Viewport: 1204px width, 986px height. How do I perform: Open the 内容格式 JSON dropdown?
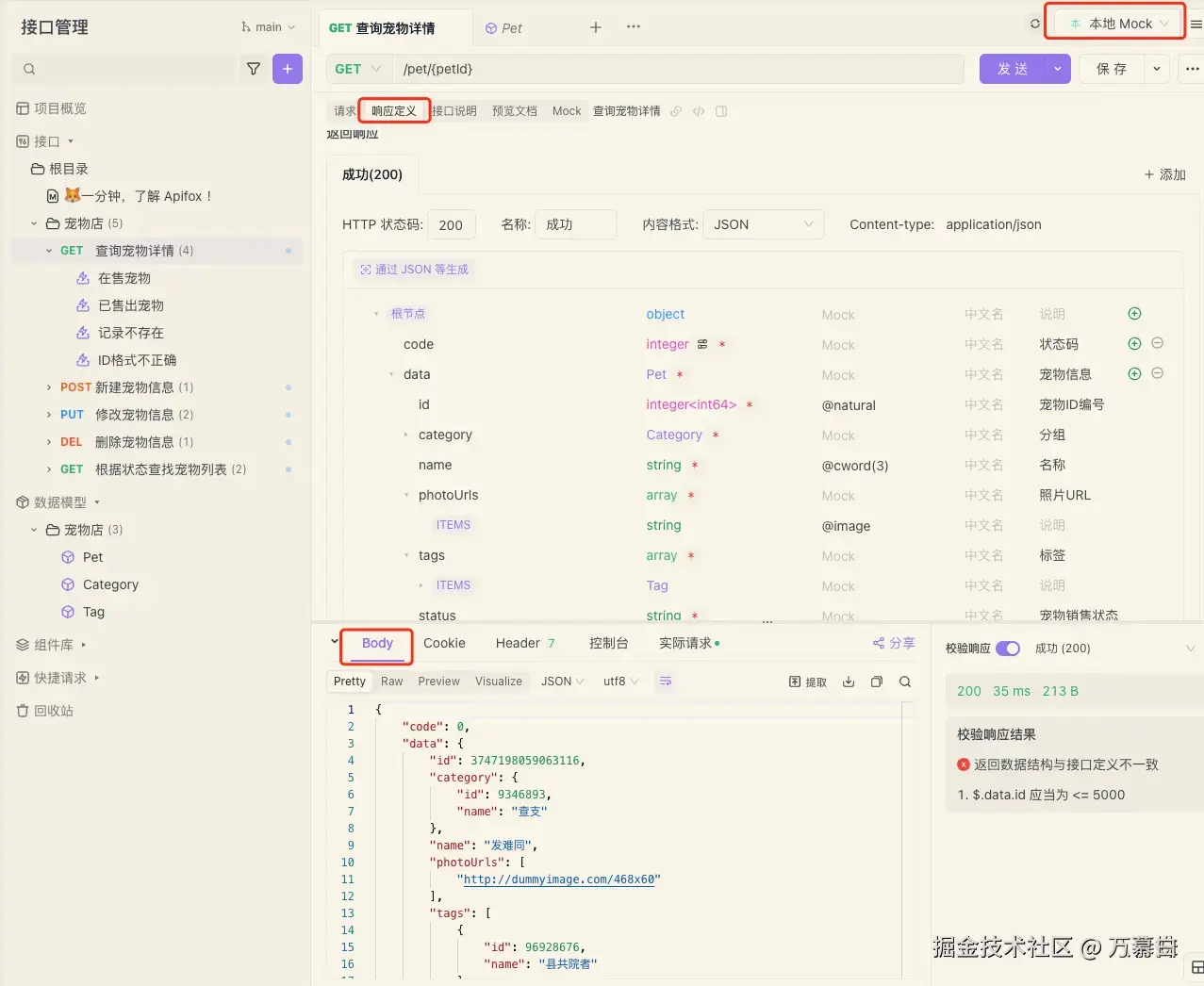tap(764, 224)
